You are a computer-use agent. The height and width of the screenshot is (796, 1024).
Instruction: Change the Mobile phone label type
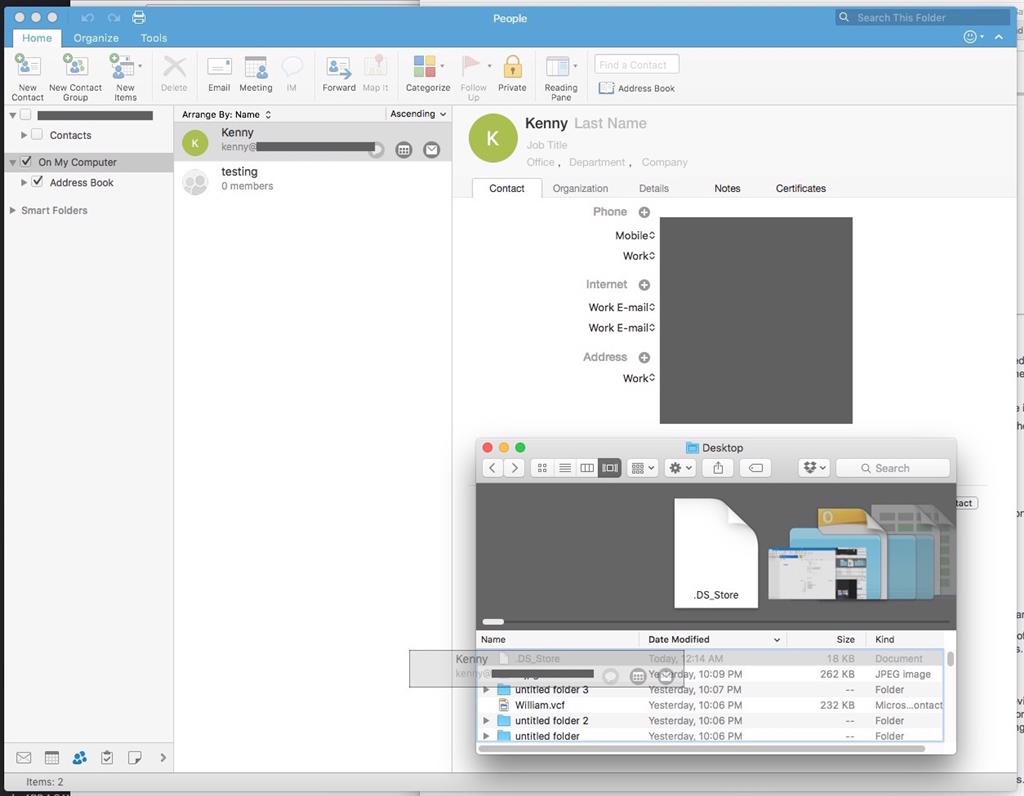(x=635, y=235)
